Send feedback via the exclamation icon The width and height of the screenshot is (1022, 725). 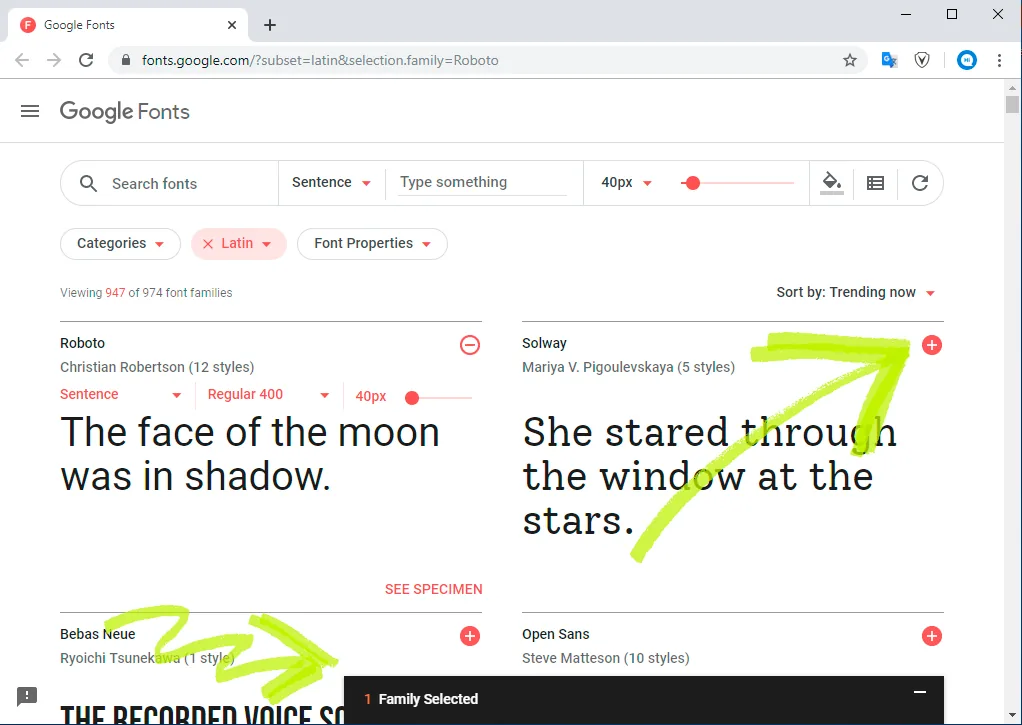coord(27,696)
